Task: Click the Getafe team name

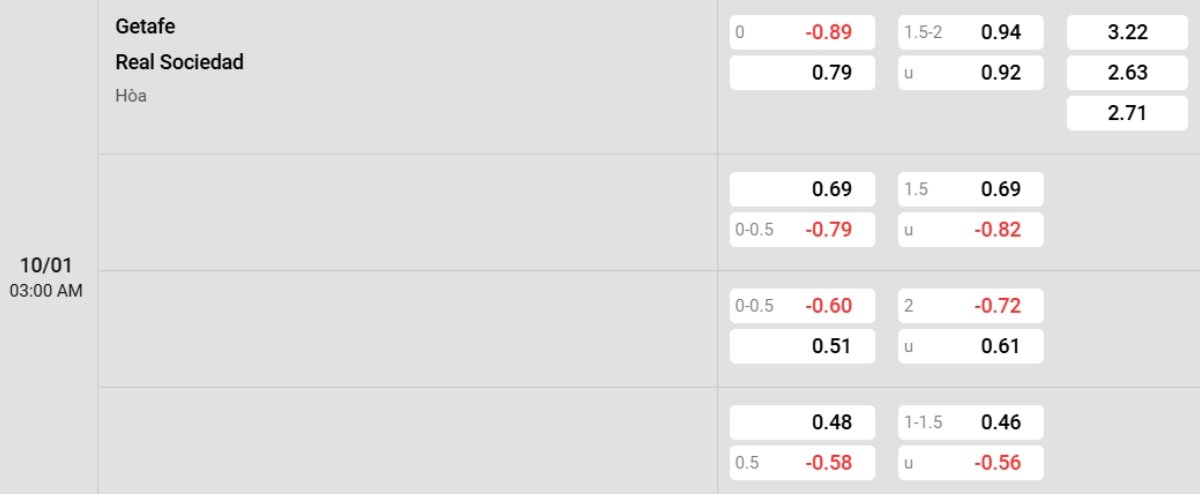Action: [145, 27]
